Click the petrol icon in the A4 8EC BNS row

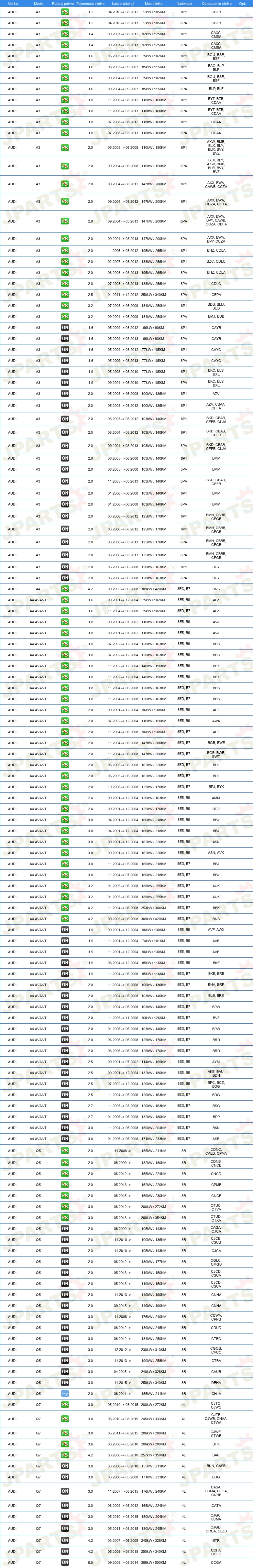pyautogui.click(x=64, y=589)
